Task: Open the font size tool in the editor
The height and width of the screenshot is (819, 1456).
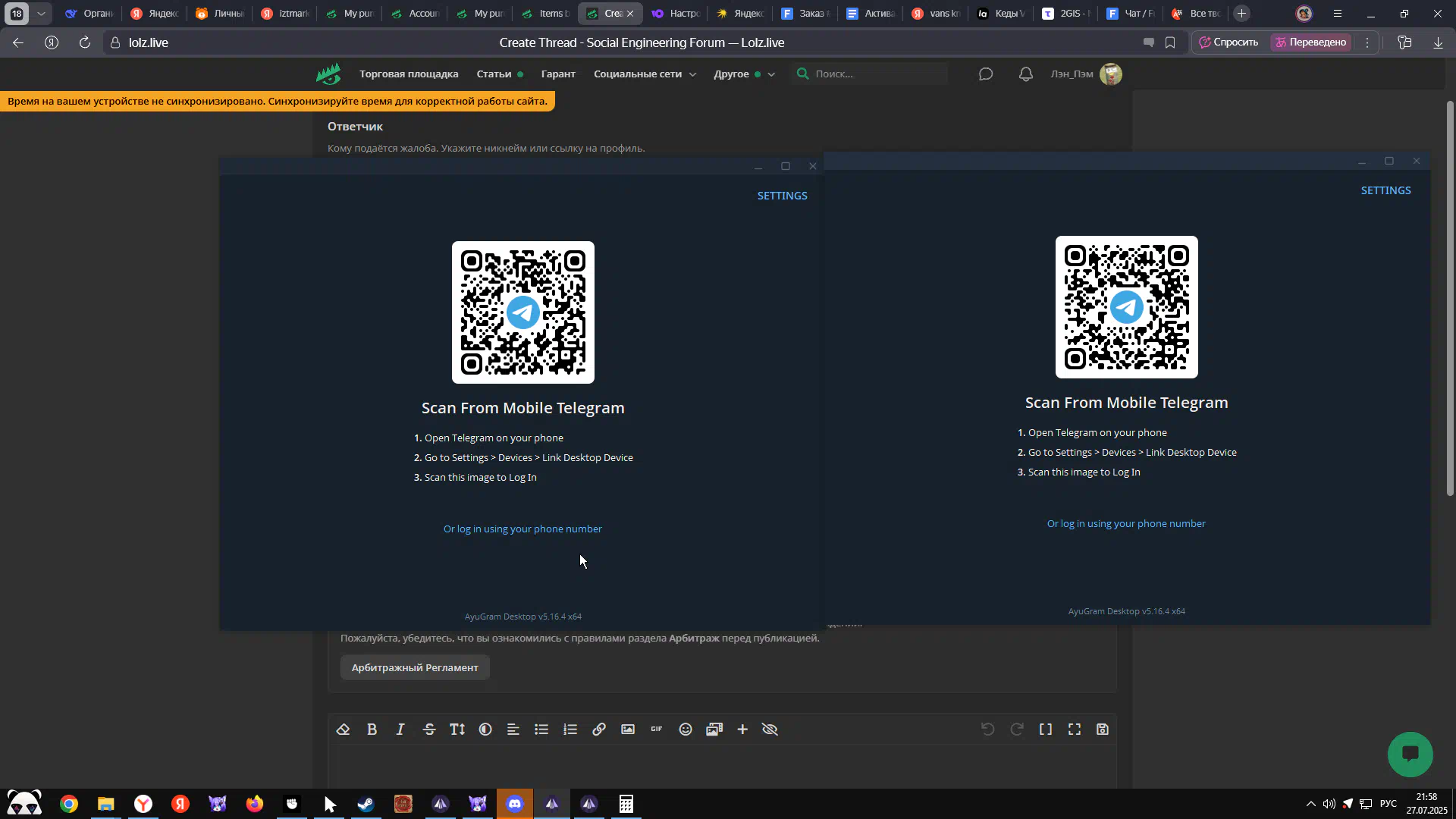Action: click(x=457, y=730)
